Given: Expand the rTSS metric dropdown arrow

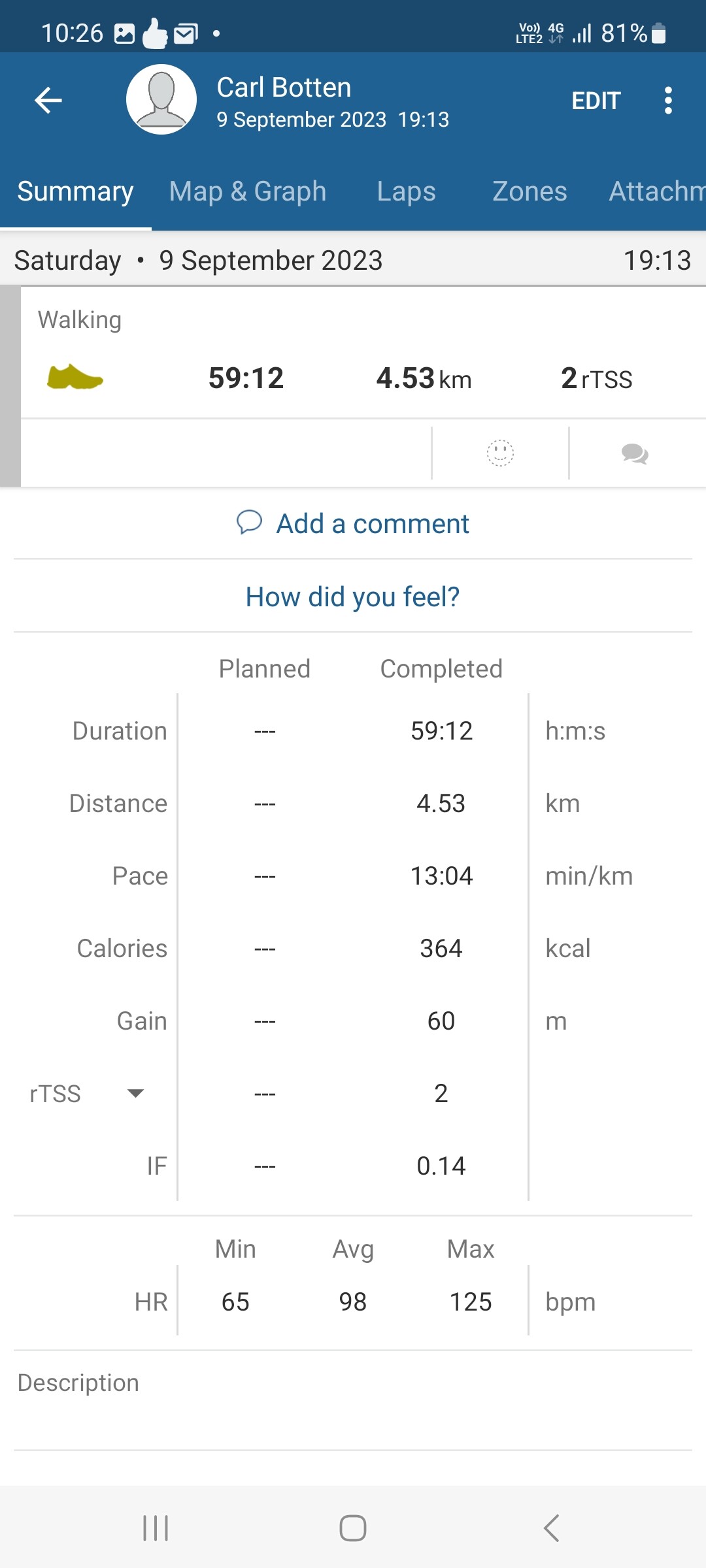Looking at the screenshot, I should coord(135,1093).
